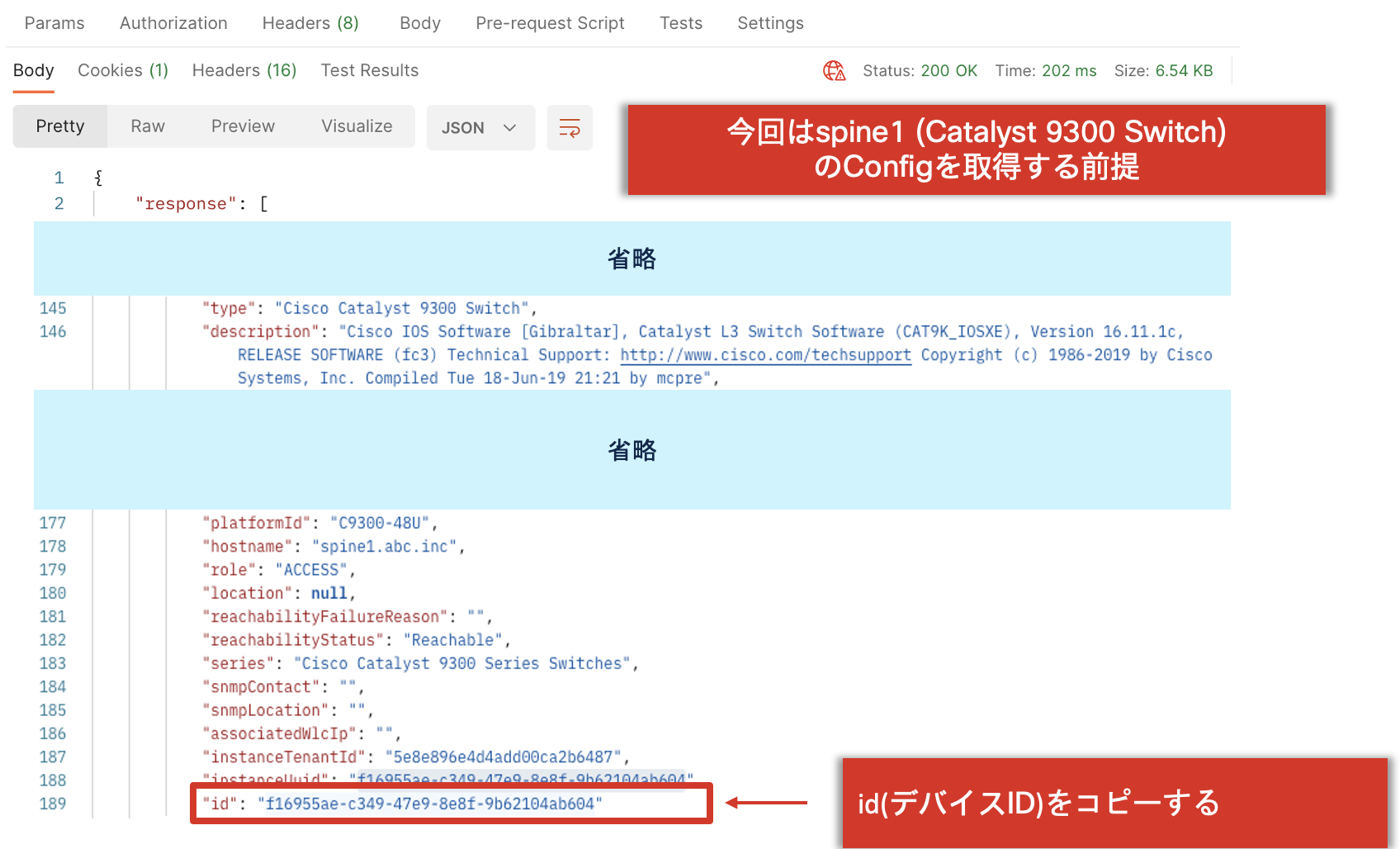Image resolution: width=1400 pixels, height=849 pixels.
Task: Go to the Settings tab
Action: (x=770, y=23)
